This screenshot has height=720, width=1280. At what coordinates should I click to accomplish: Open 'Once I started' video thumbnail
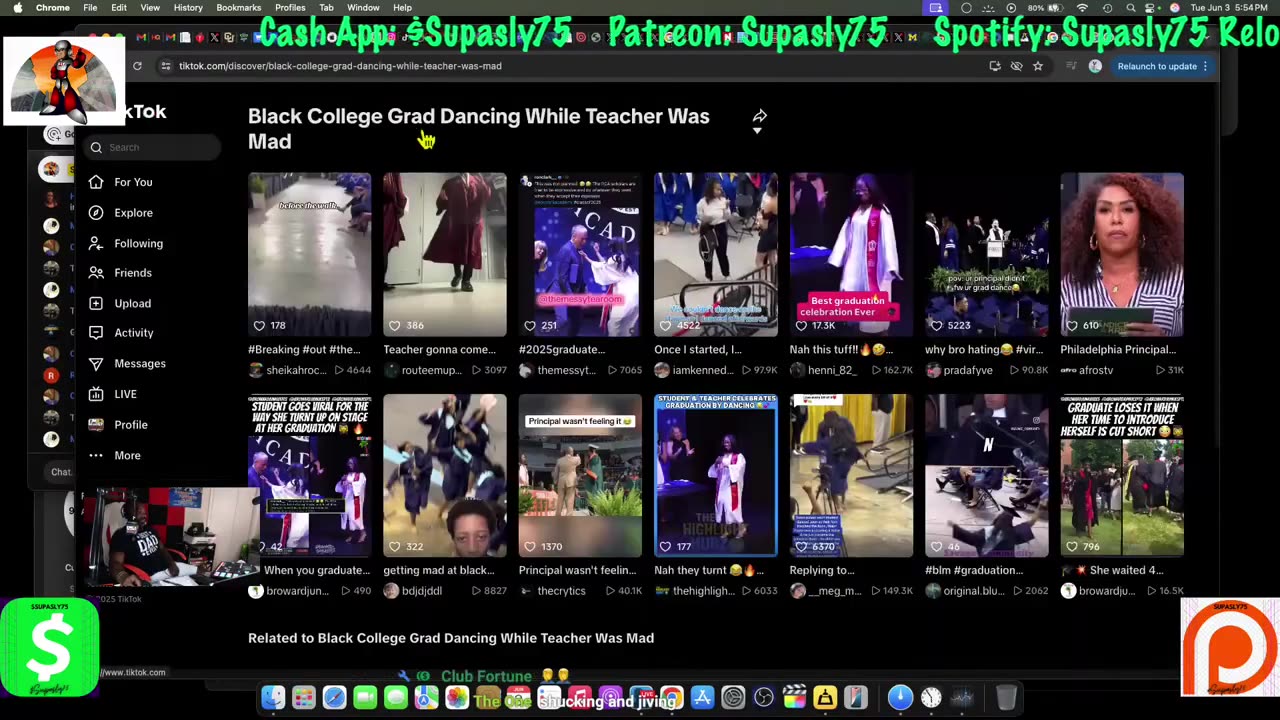pos(716,255)
